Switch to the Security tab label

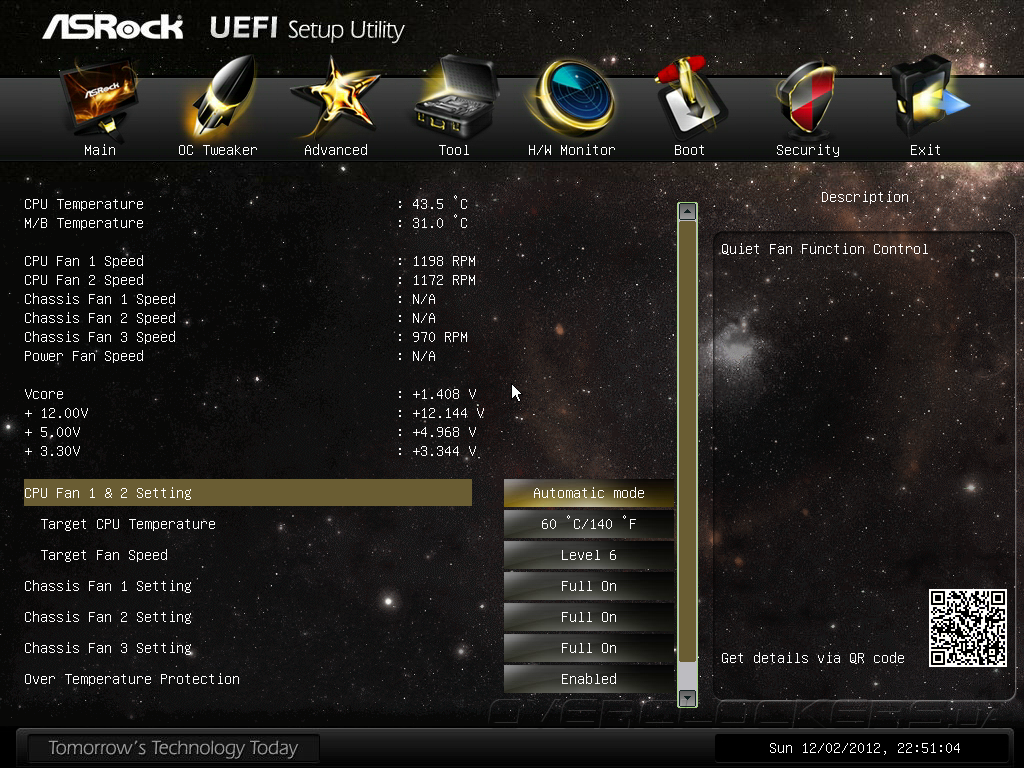point(808,150)
